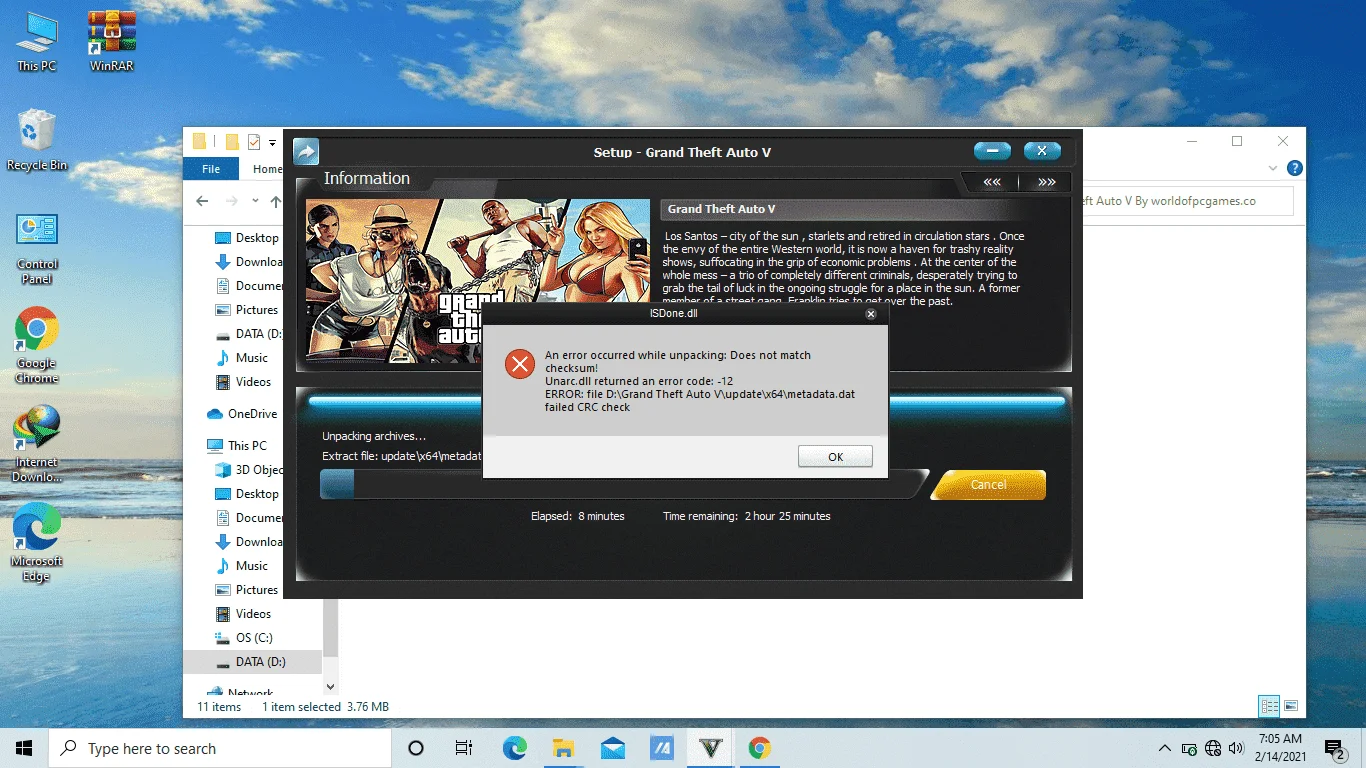The width and height of the screenshot is (1366, 768).
Task: Open Internet Download Manager desktop icon
Action: tap(37, 443)
